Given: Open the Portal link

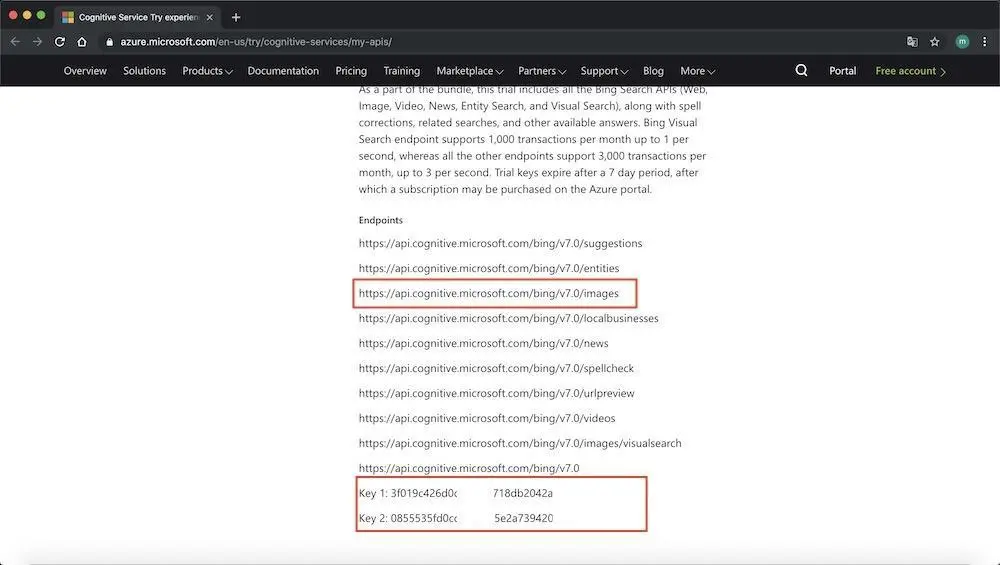Looking at the screenshot, I should coord(842,71).
